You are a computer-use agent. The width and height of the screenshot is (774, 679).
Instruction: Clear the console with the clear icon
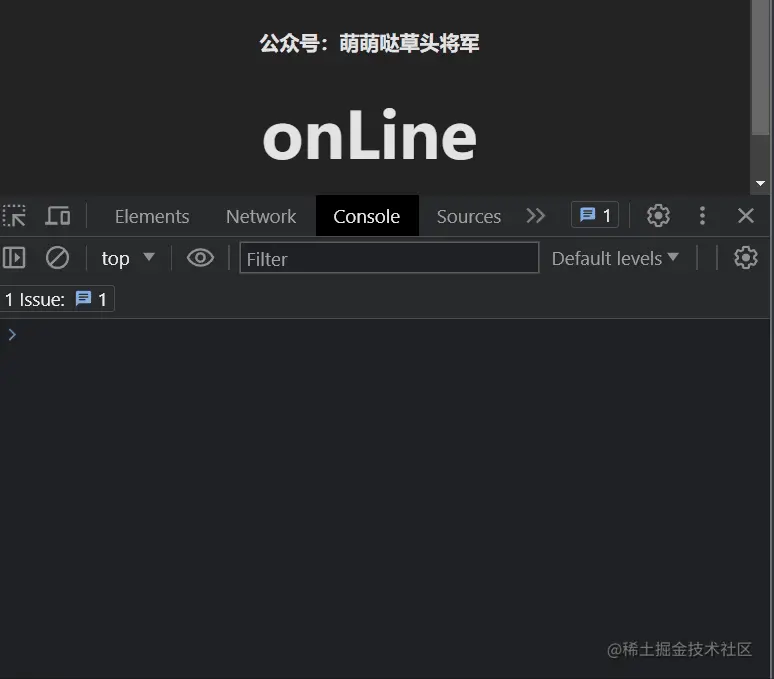tap(58, 258)
